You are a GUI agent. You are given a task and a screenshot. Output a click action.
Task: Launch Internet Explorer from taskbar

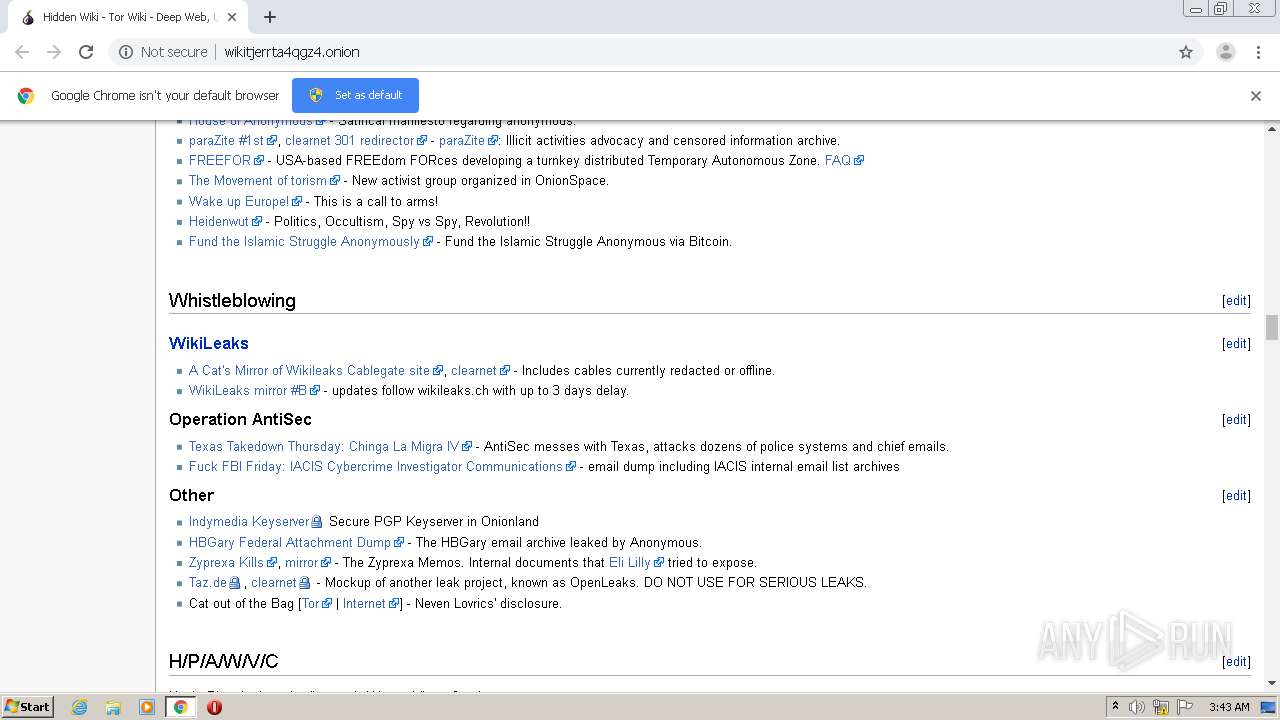pos(79,707)
